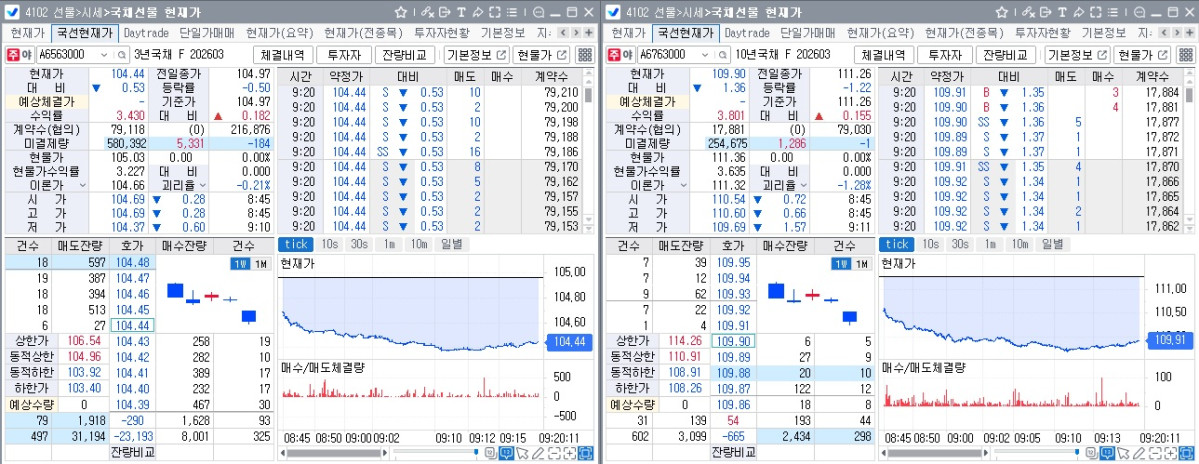Select the pencil draw tool in right chart
The image size is (1199, 464).
tap(1139, 453)
